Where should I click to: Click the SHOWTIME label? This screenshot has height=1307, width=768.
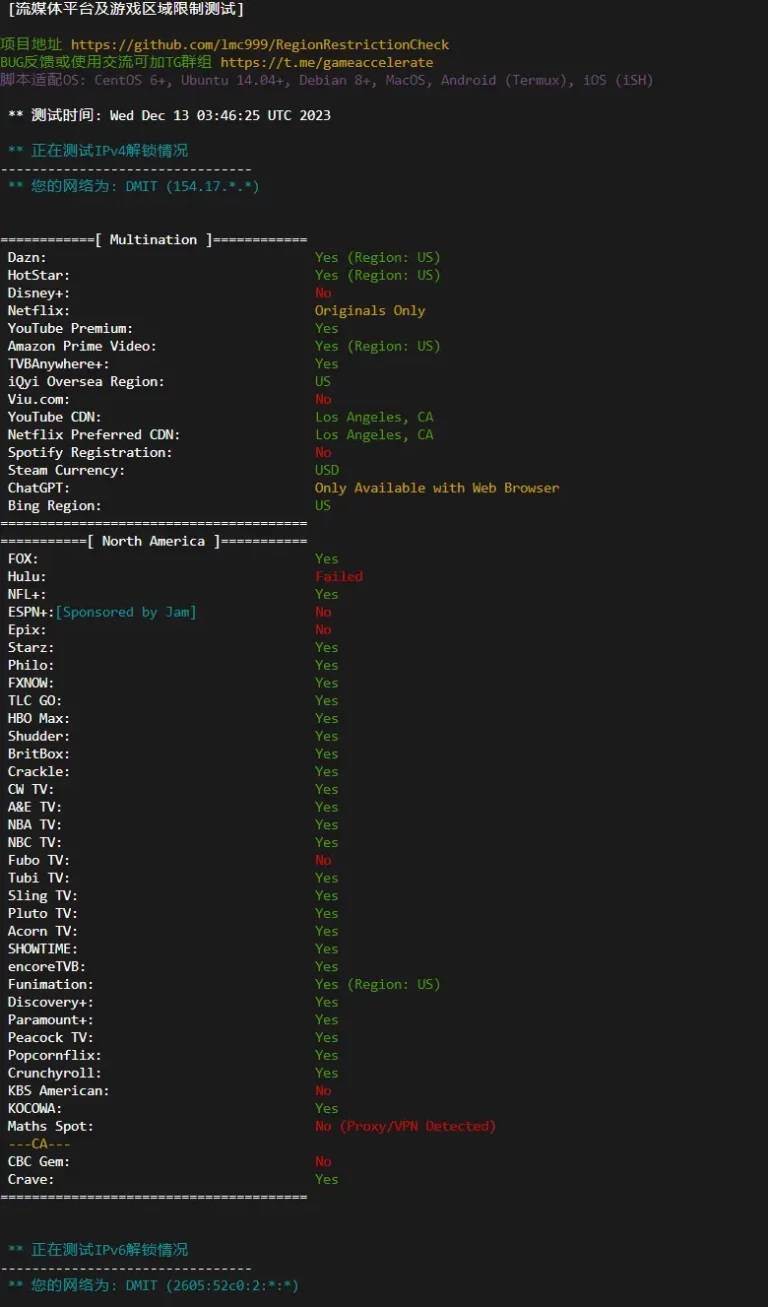pyautogui.click(x=43, y=949)
